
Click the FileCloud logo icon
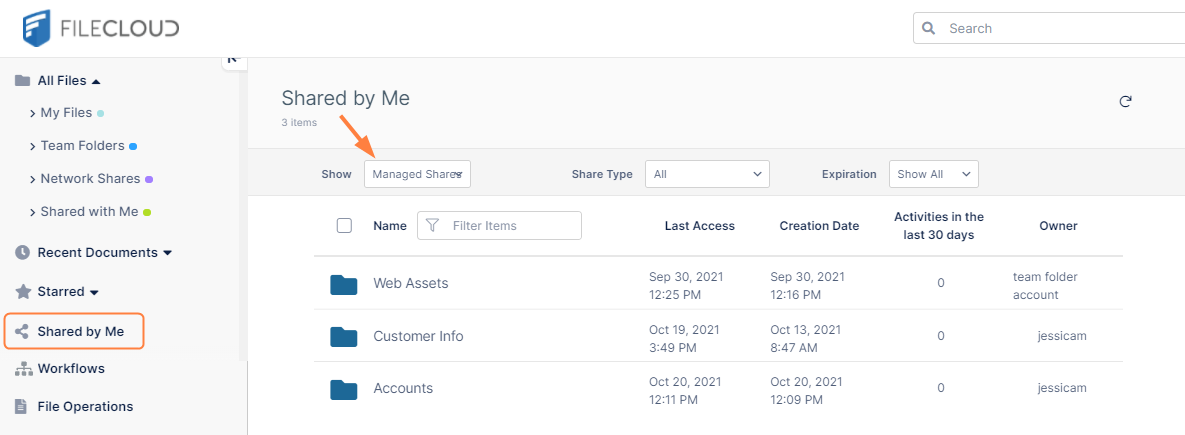coord(38,28)
